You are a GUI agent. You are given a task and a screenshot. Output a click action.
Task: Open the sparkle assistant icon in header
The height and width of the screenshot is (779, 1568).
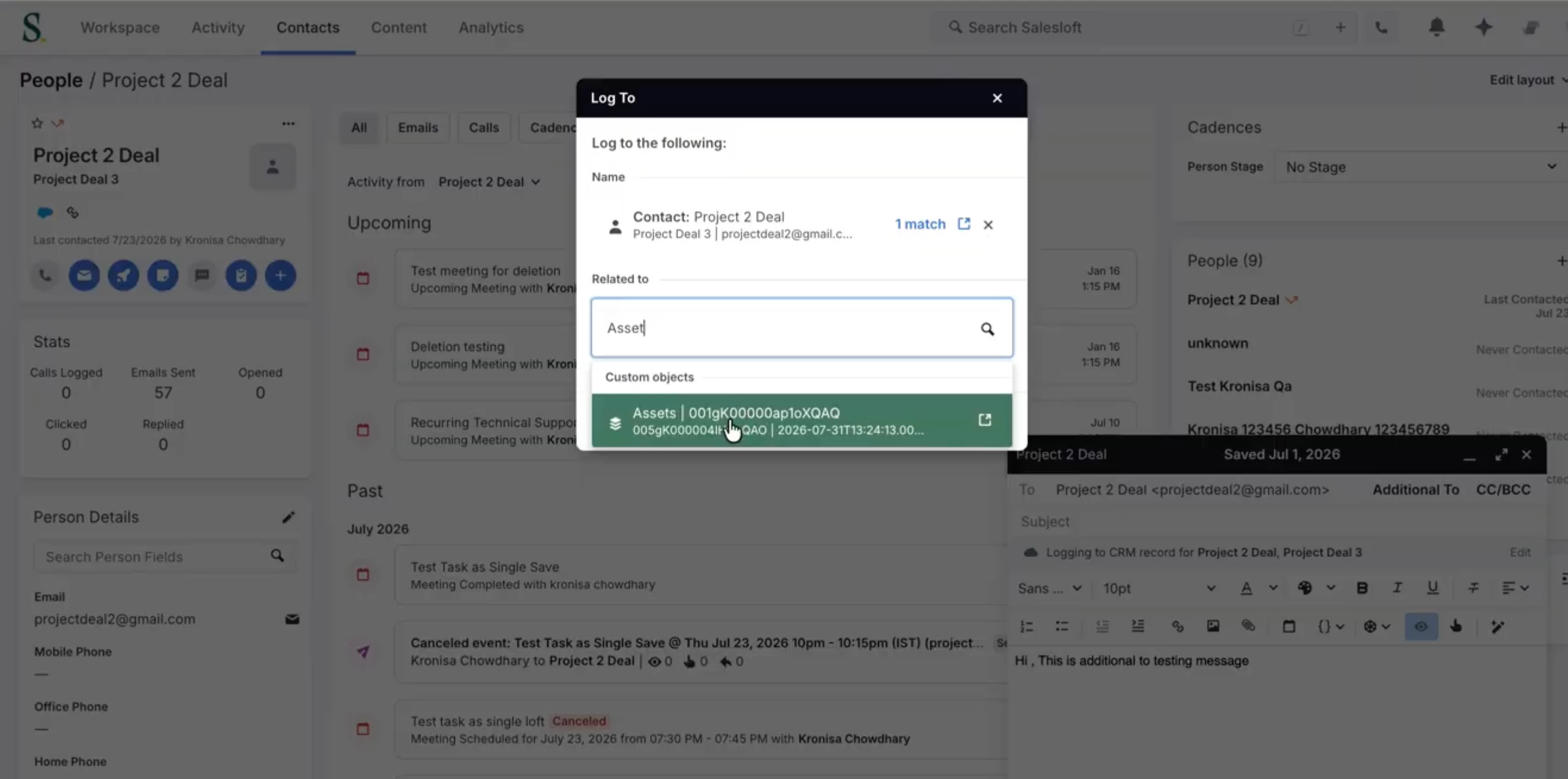tap(1484, 27)
